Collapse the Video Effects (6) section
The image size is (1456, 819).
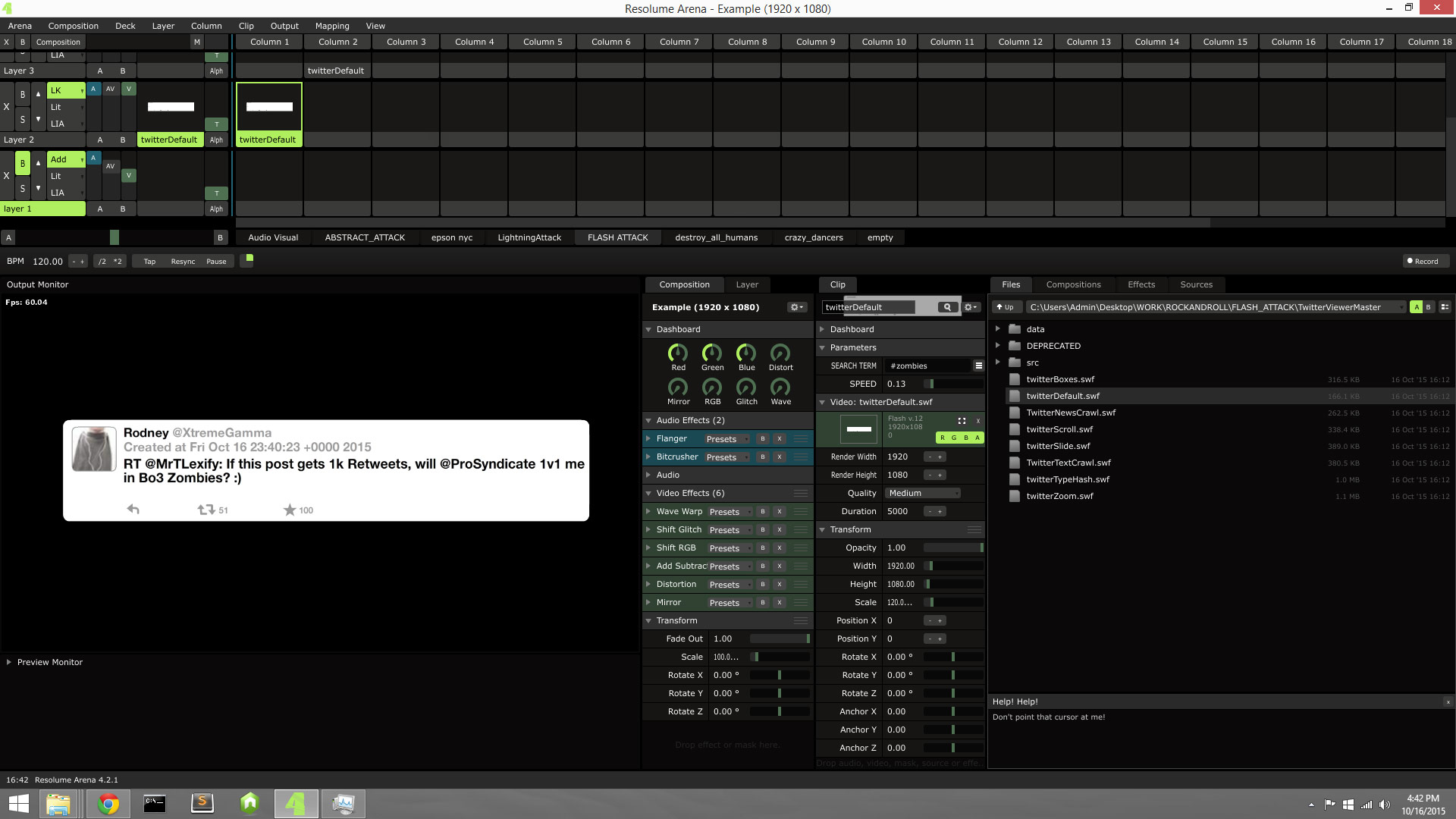648,494
